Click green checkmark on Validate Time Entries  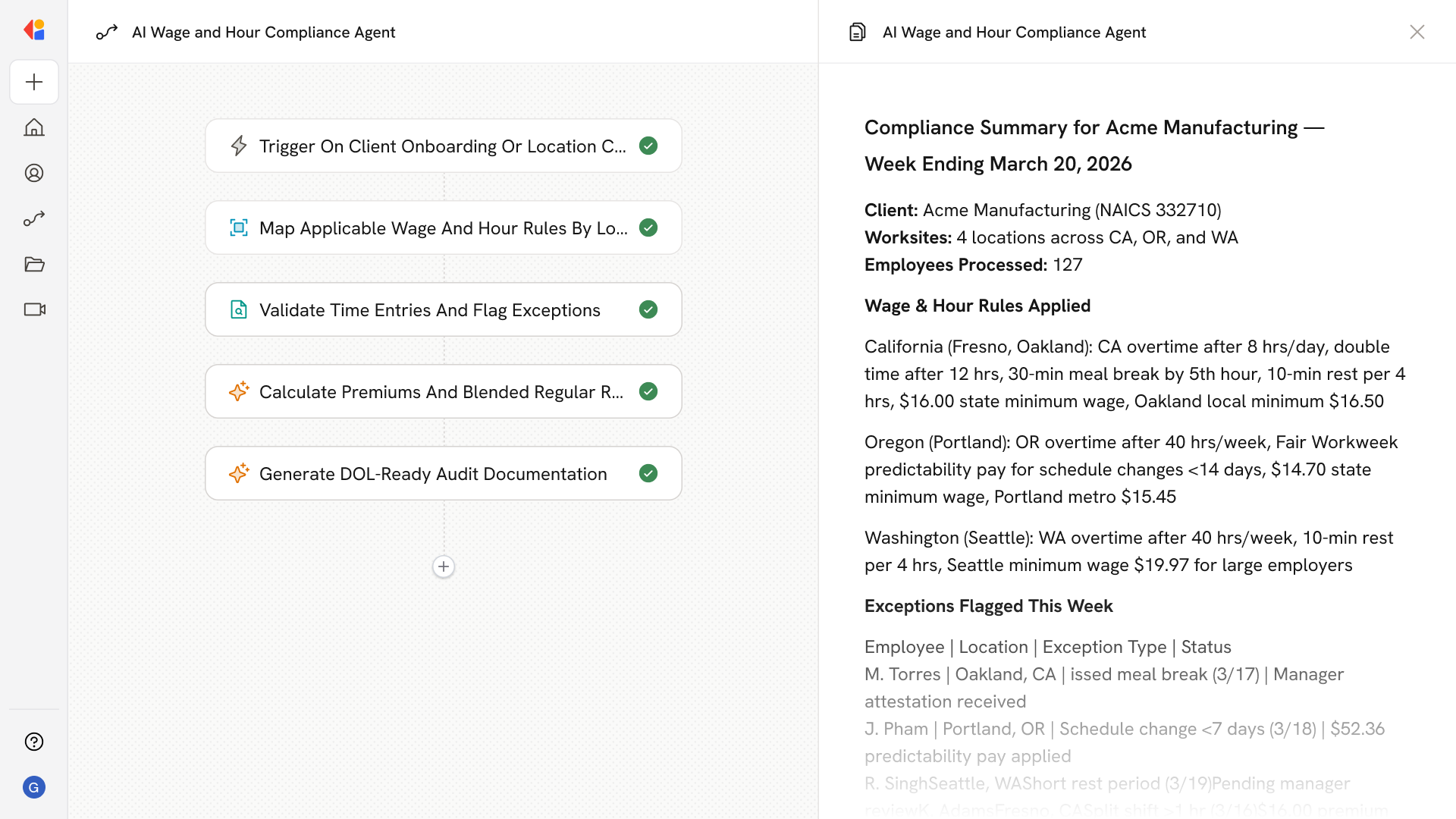pos(648,309)
